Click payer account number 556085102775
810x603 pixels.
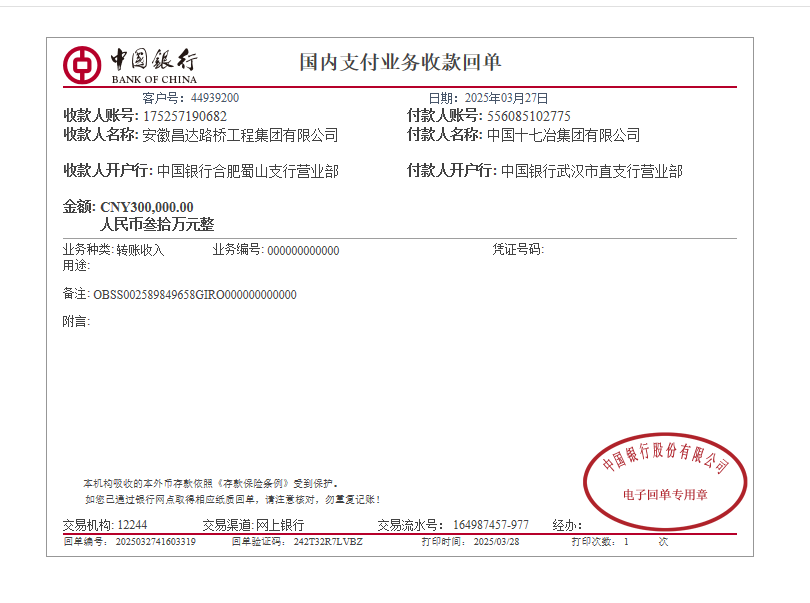[529, 116]
